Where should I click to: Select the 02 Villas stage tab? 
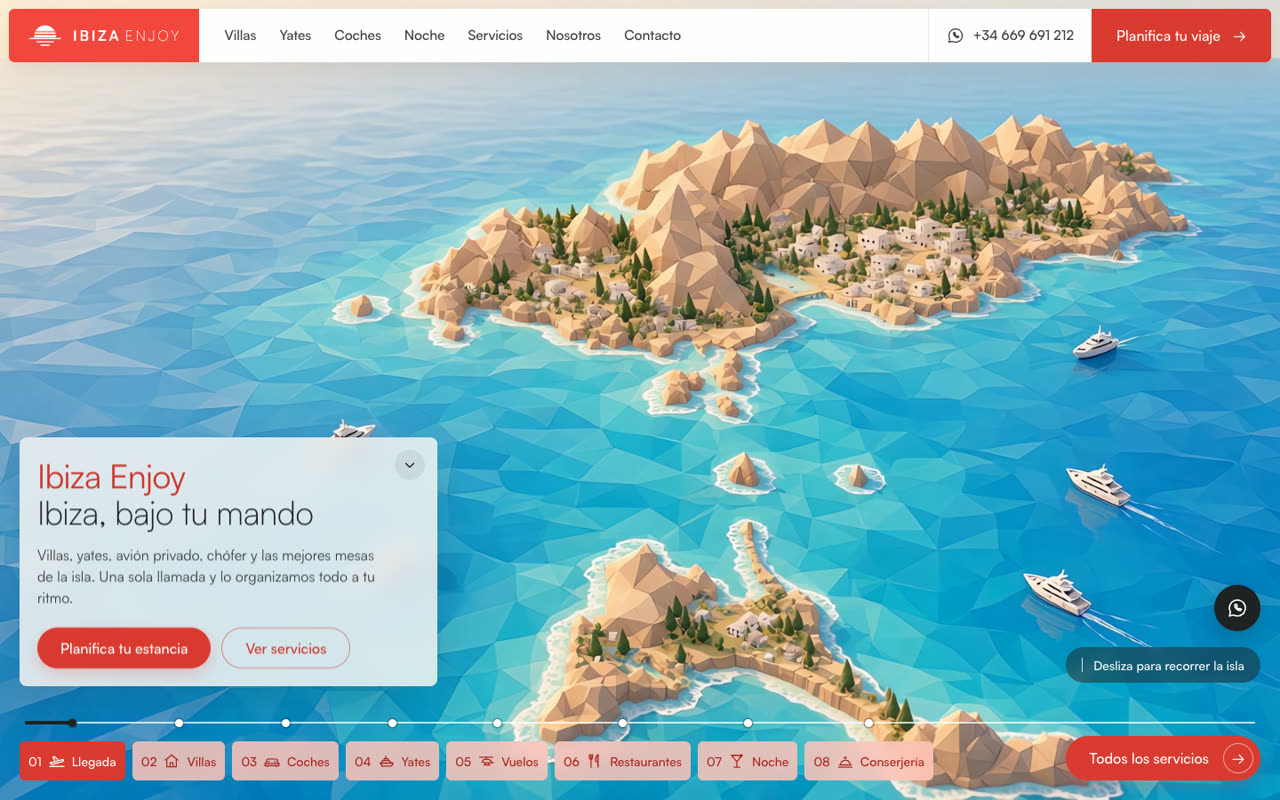tap(179, 762)
